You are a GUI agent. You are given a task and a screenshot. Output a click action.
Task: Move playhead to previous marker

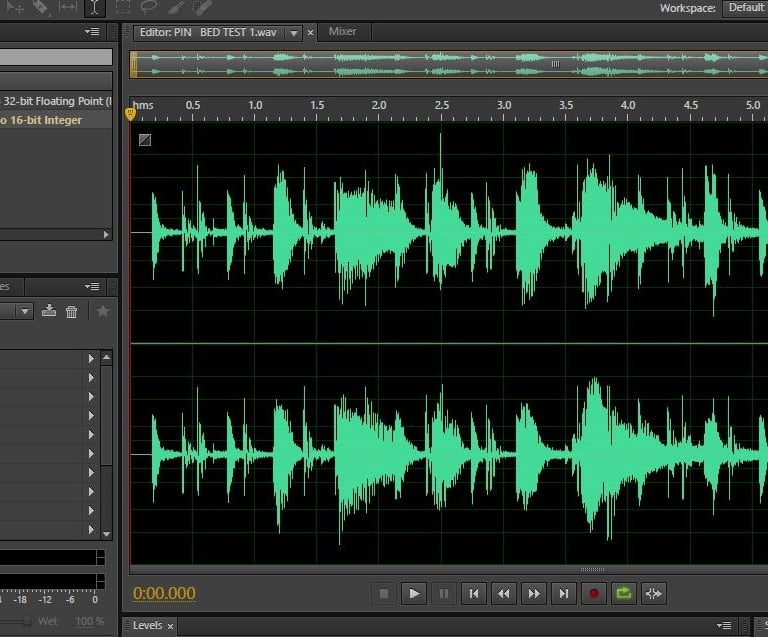474,593
